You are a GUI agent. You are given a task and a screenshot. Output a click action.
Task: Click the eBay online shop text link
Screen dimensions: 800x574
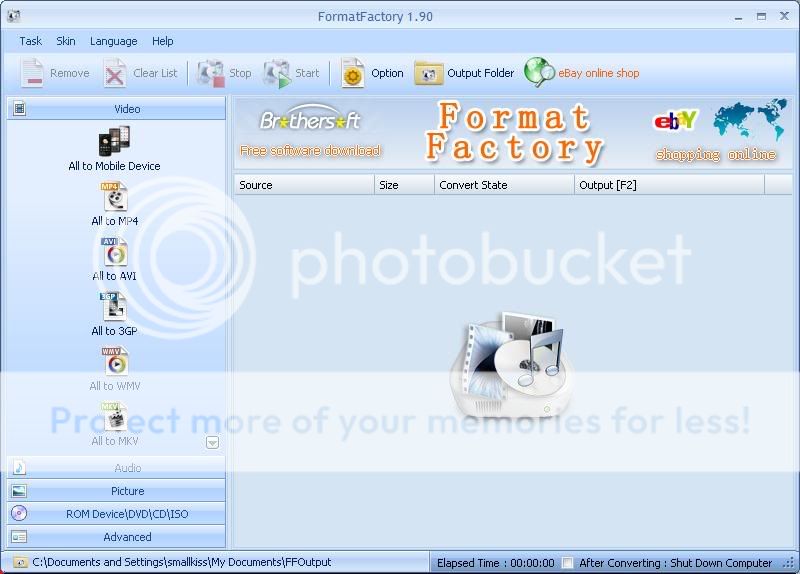pos(598,73)
